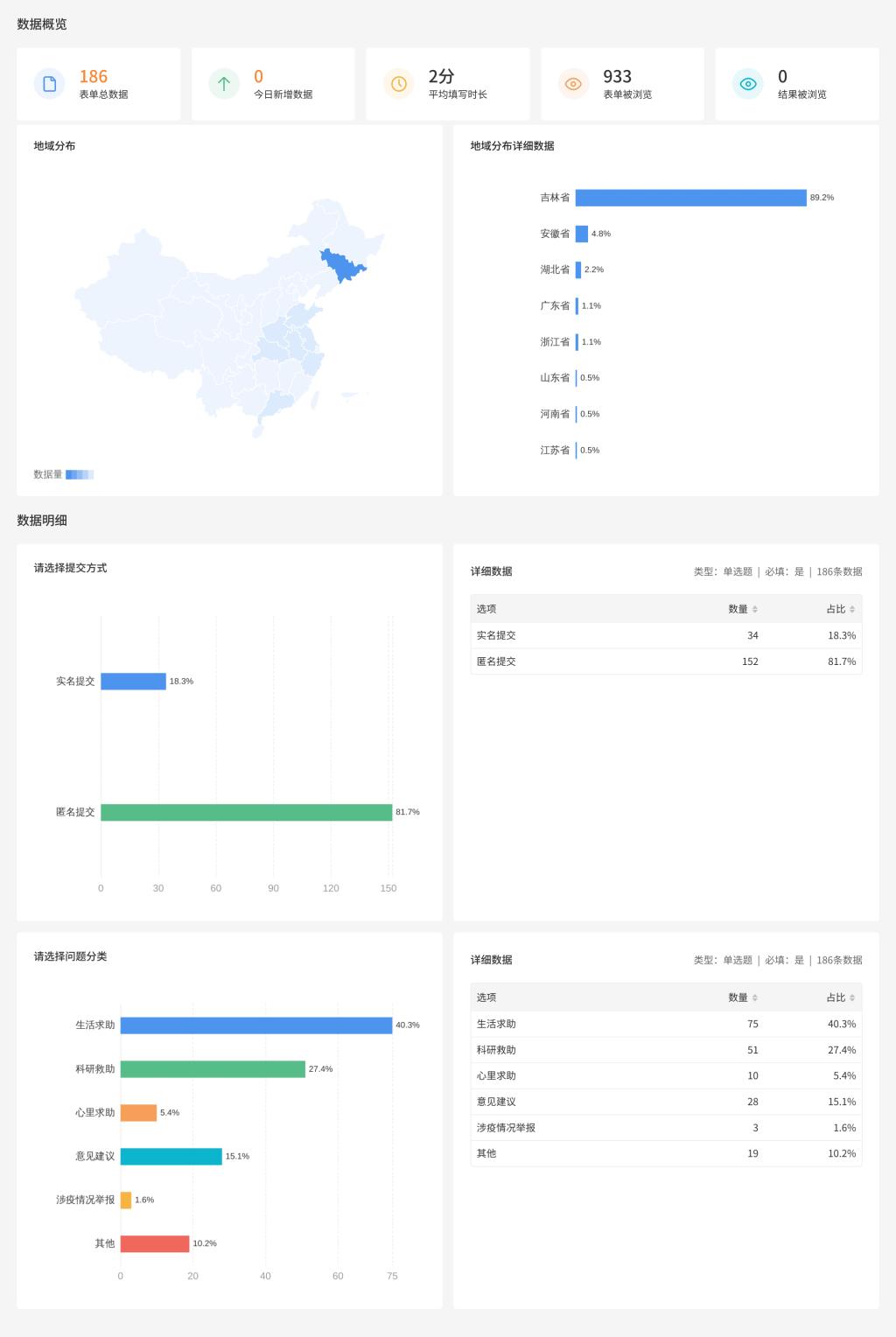This screenshot has width=896, height=1337.
Task: Click the 2分 average fill time value
Action: [441, 77]
